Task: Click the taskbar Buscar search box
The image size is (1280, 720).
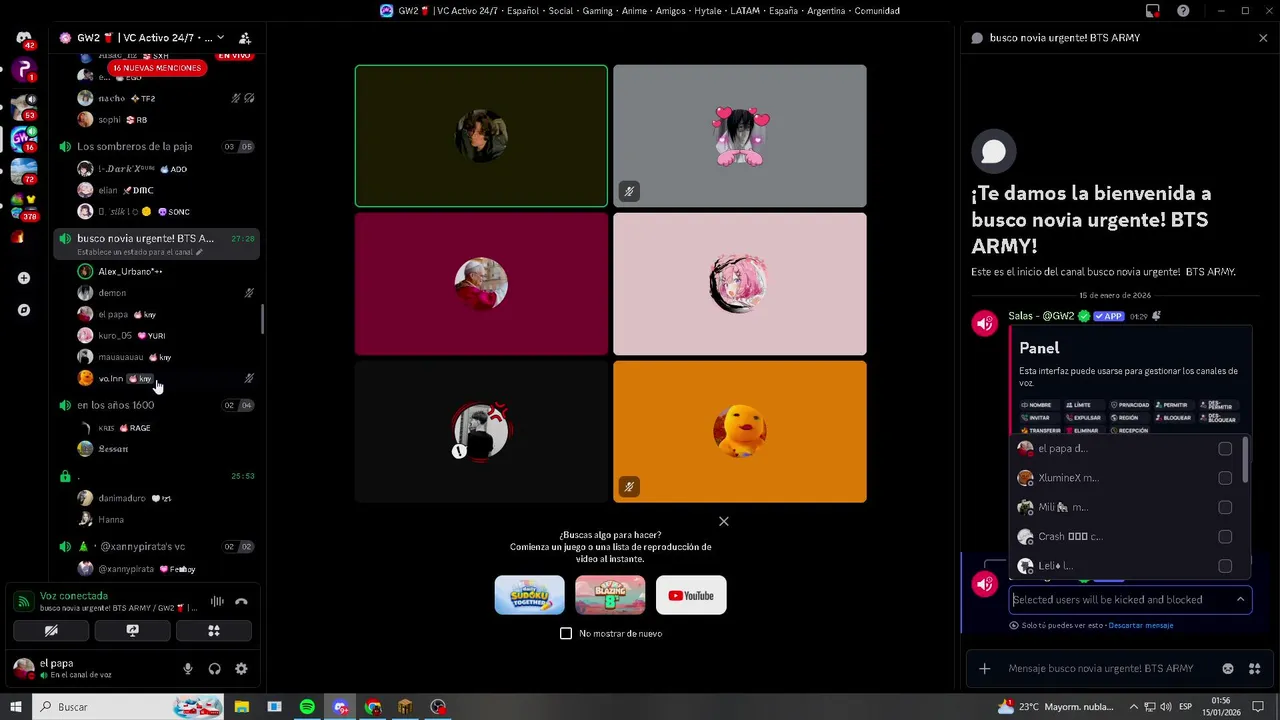Action: coord(130,707)
